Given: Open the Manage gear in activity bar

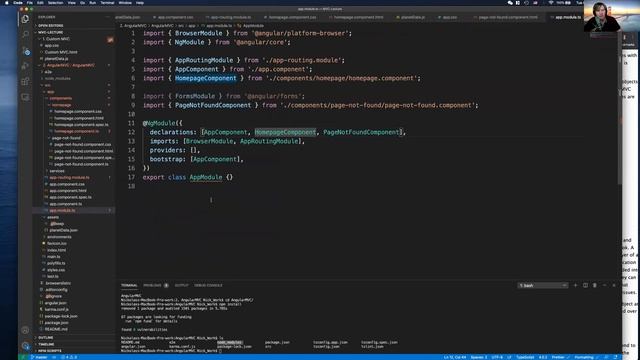Looking at the screenshot, I should pyautogui.click(x=25, y=346).
